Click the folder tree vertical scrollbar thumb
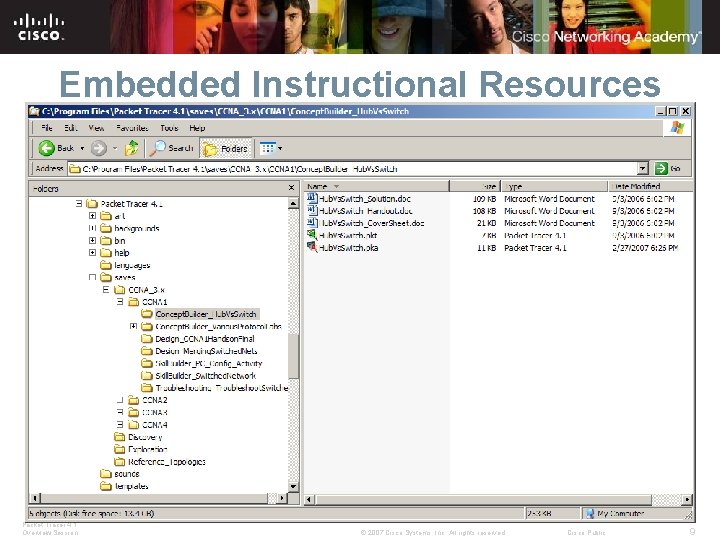Viewport: 720px width, 540px height. click(x=293, y=356)
